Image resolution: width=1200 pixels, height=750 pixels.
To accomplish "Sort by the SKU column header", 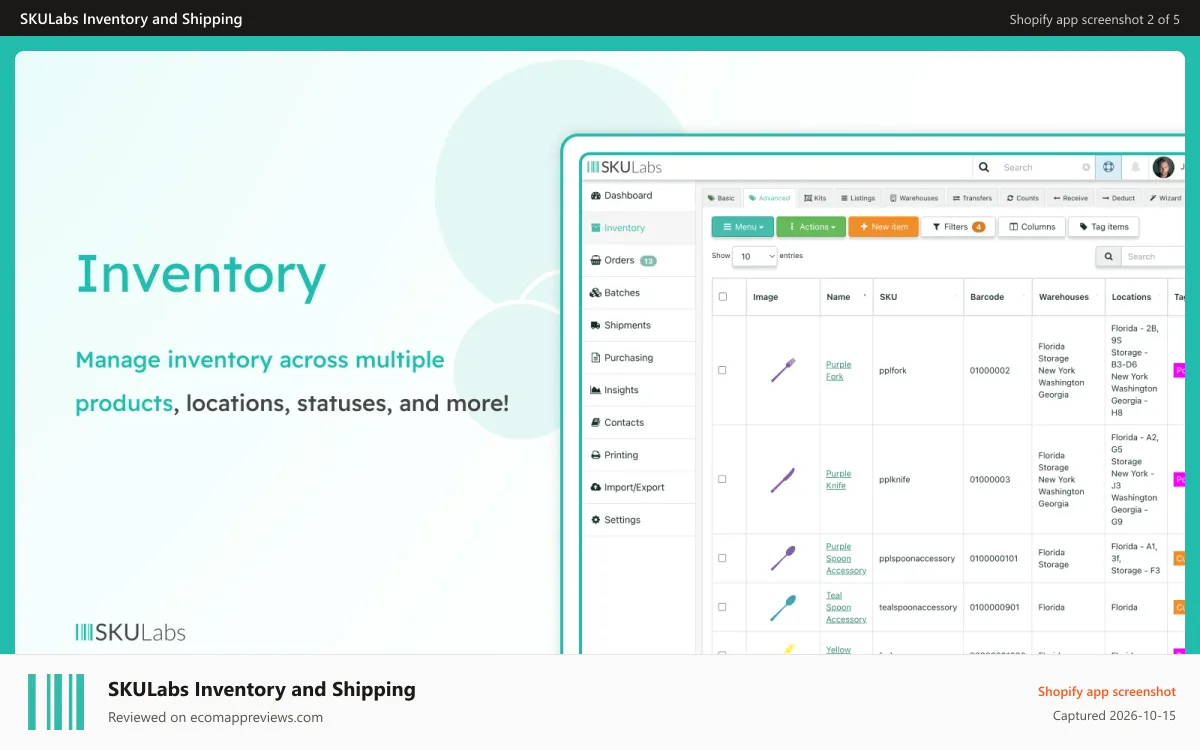I will tap(918, 297).
